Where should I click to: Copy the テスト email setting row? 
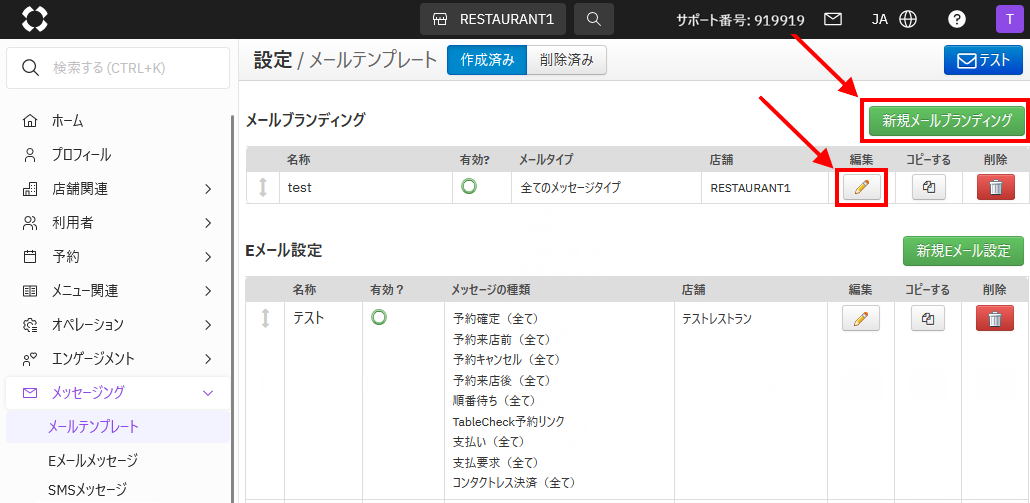[928, 318]
